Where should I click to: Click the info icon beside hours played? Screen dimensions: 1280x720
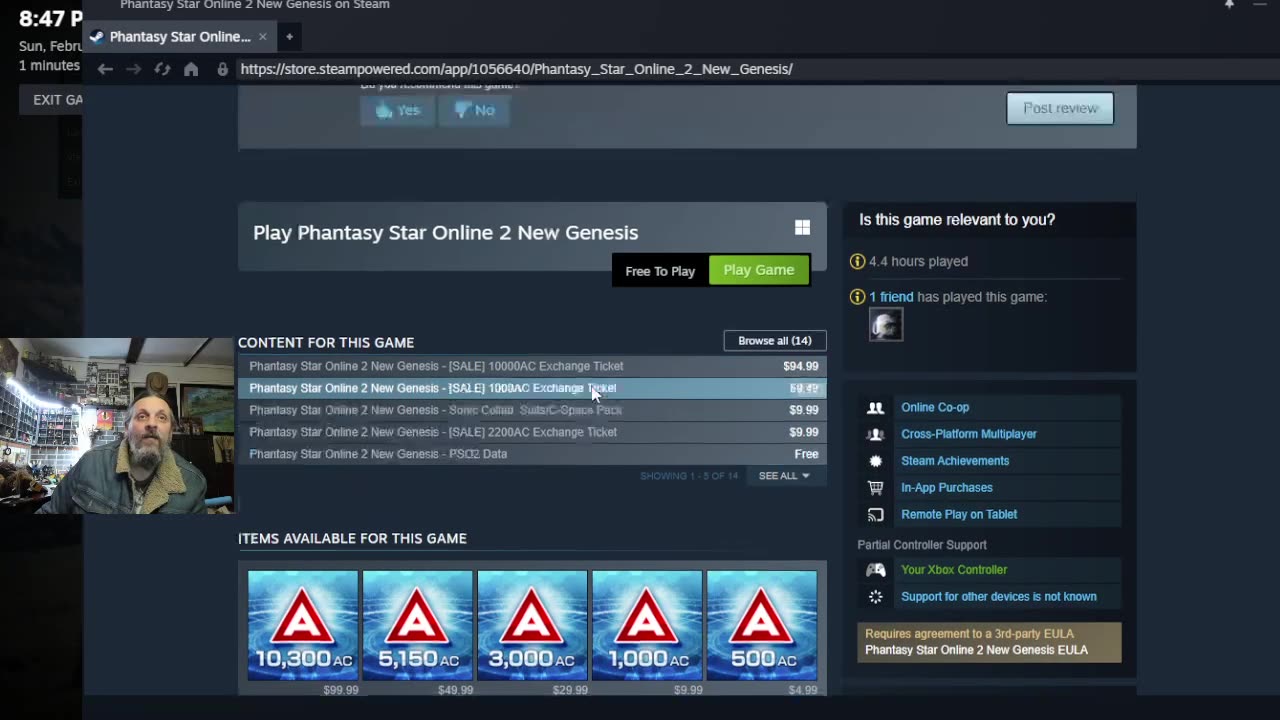pos(857,261)
